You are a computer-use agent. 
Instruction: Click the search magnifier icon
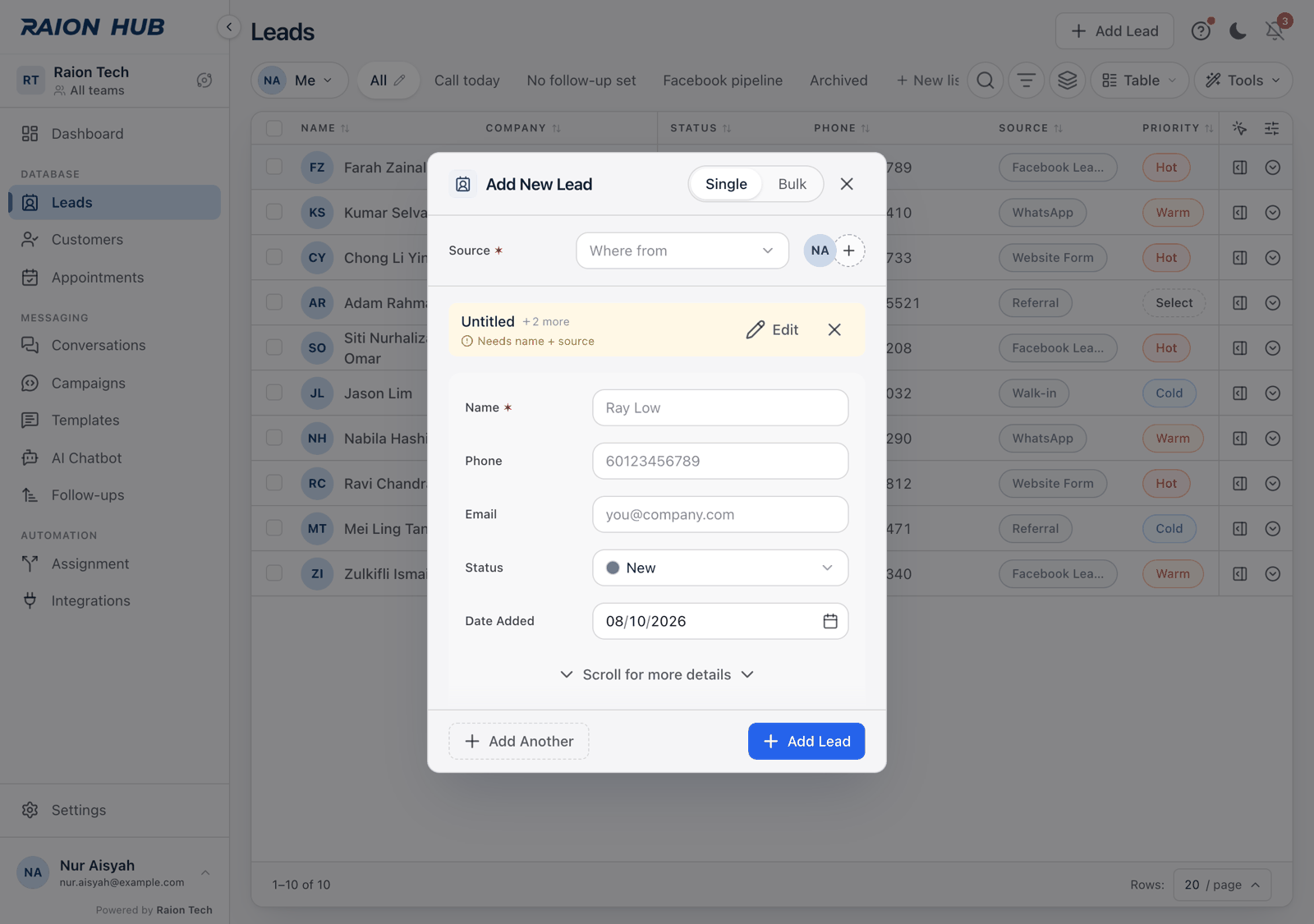point(985,80)
